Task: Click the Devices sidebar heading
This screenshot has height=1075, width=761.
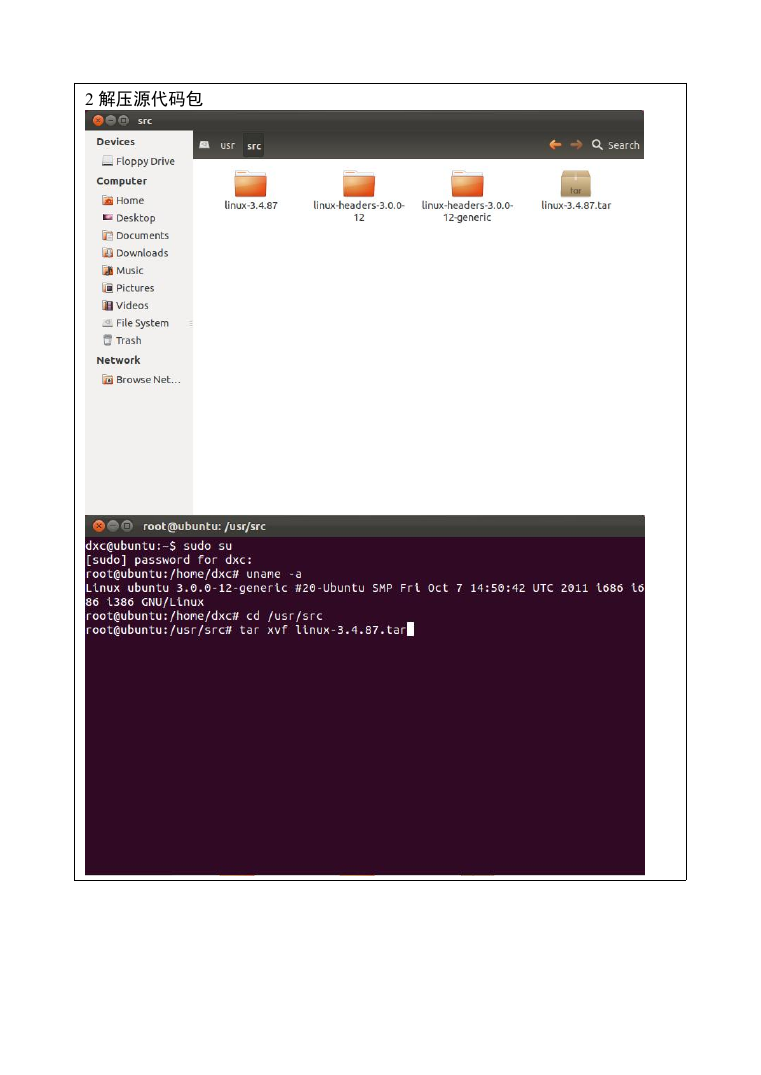Action: point(115,142)
